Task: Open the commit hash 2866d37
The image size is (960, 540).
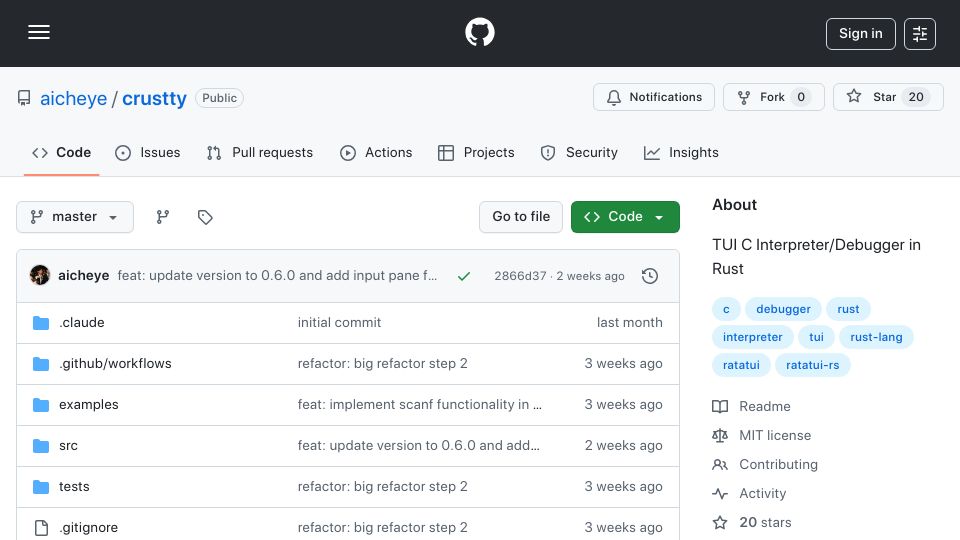Action: pyautogui.click(x=520, y=276)
